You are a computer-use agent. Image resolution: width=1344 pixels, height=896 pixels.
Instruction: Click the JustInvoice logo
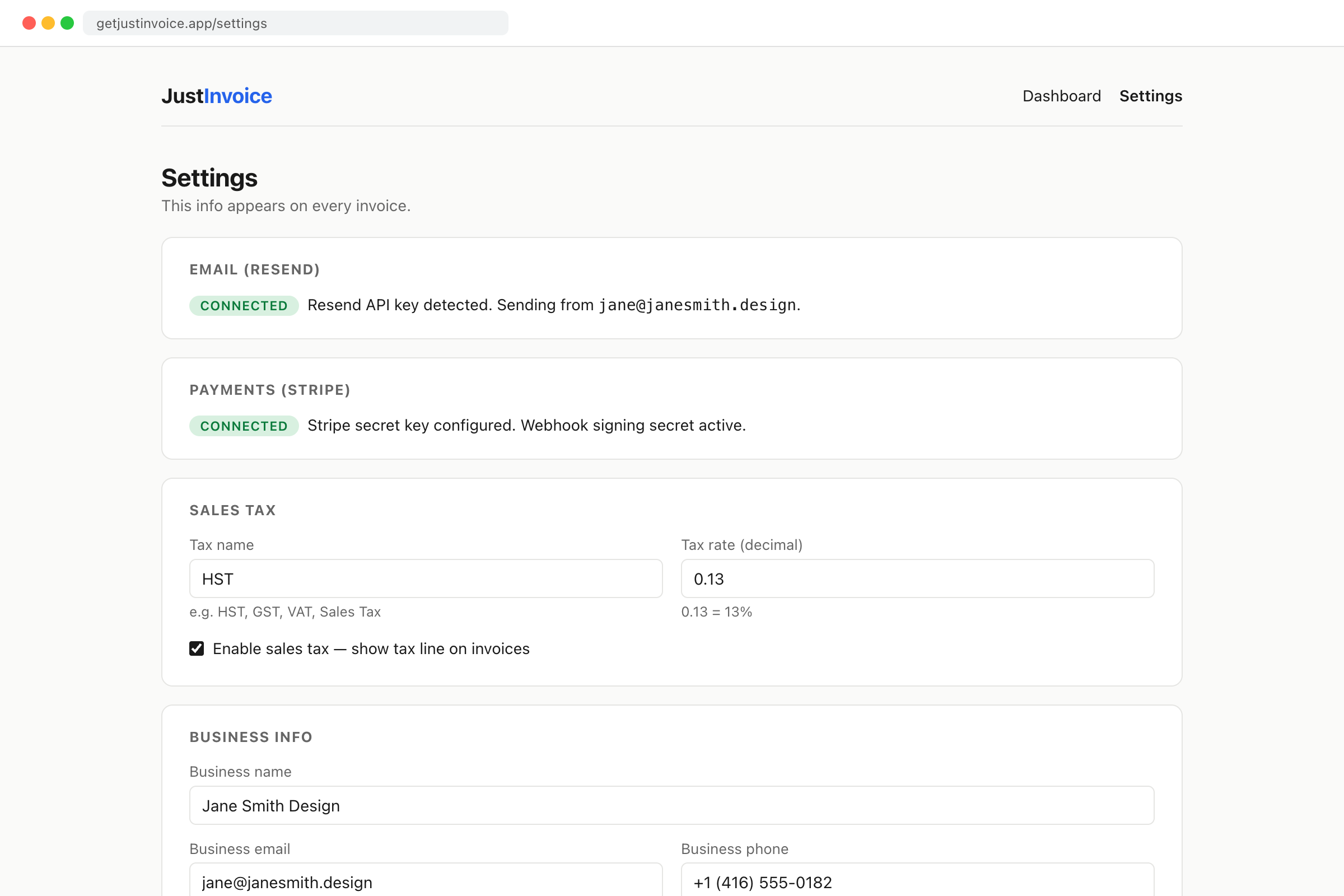pyautogui.click(x=217, y=96)
